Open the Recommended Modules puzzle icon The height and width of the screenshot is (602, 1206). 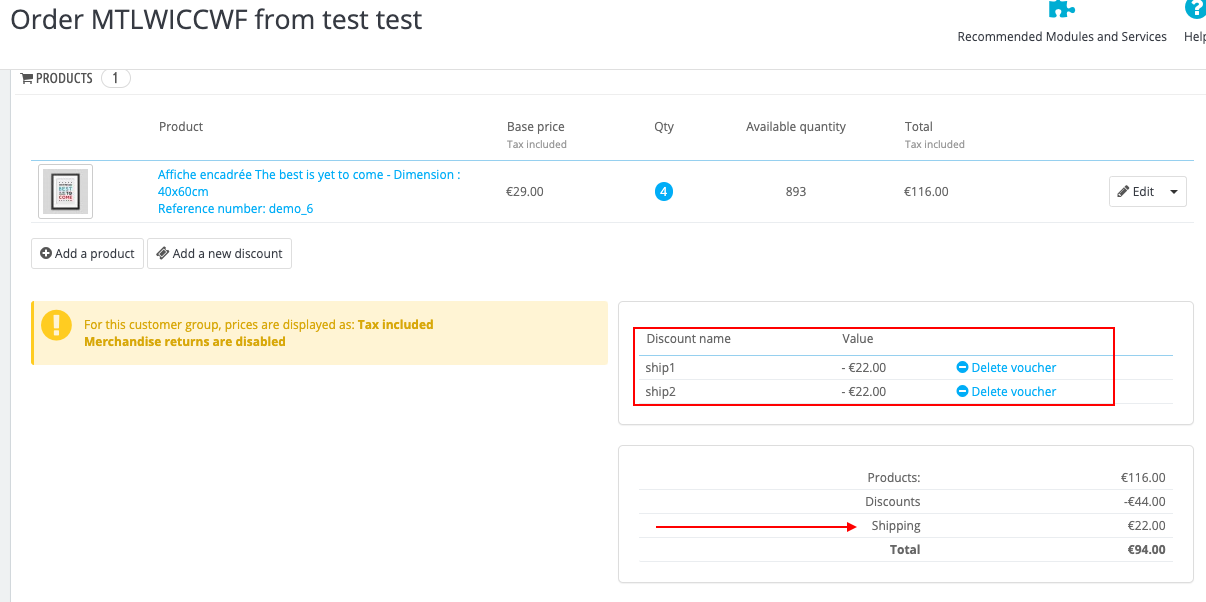(1061, 9)
